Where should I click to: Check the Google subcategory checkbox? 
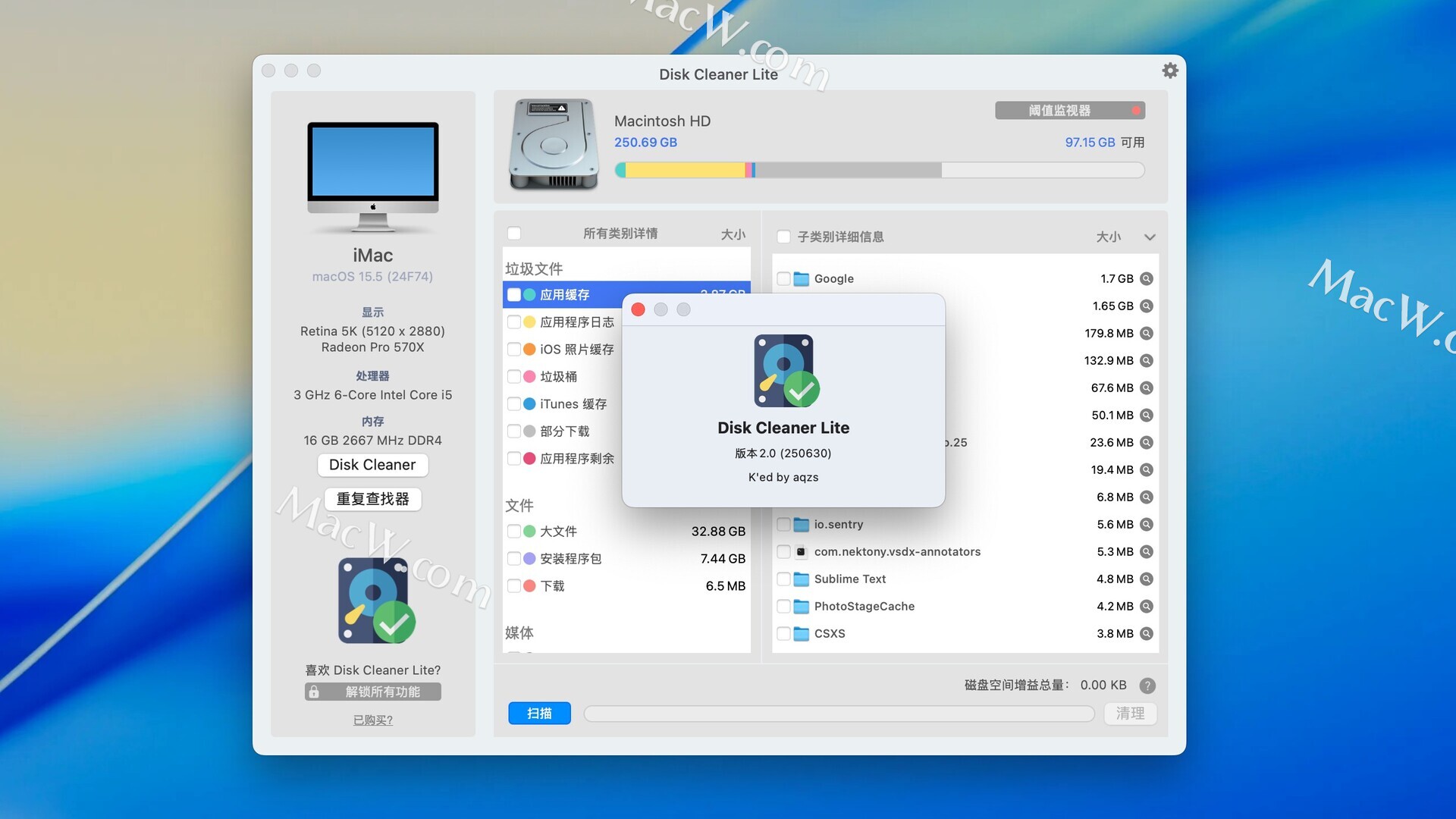[x=784, y=279]
